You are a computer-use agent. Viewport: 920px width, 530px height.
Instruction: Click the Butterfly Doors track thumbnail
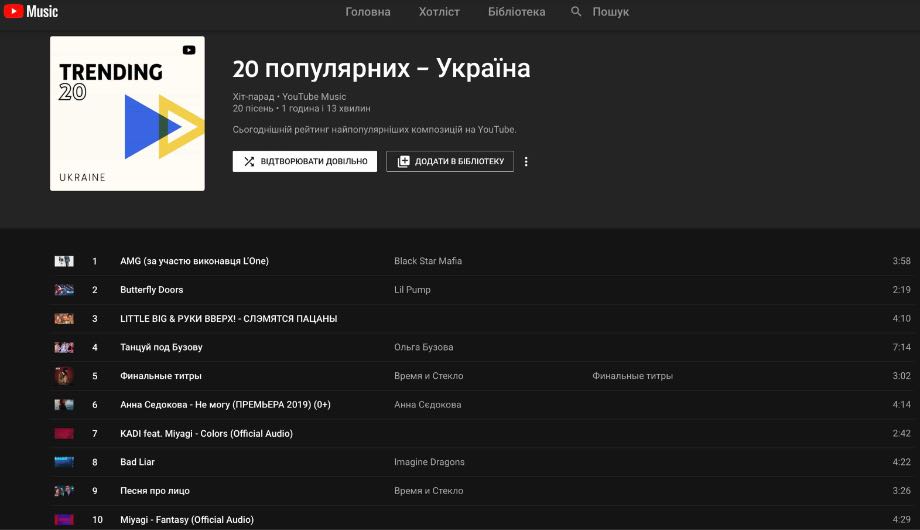coord(64,290)
